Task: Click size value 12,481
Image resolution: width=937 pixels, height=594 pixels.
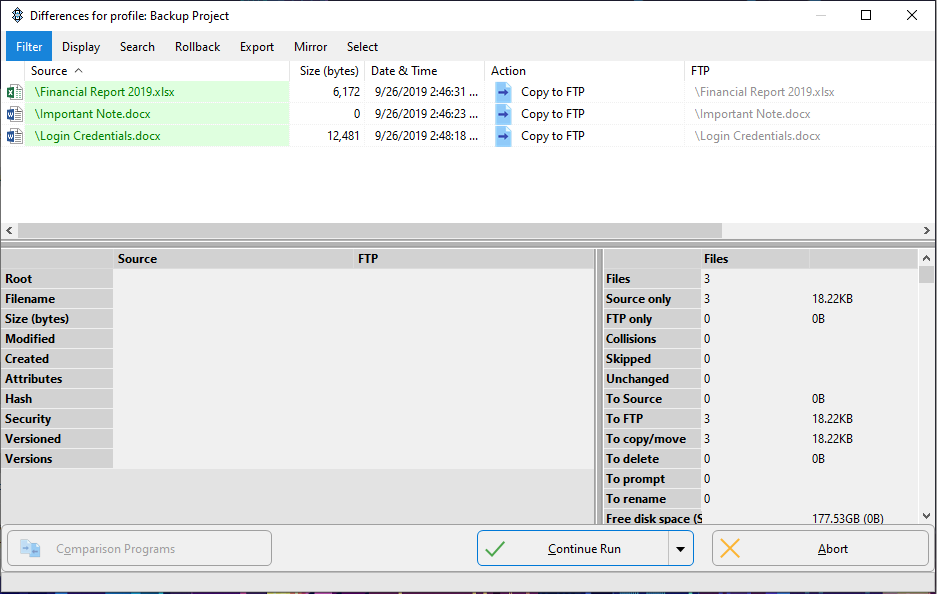Action: click(x=344, y=136)
